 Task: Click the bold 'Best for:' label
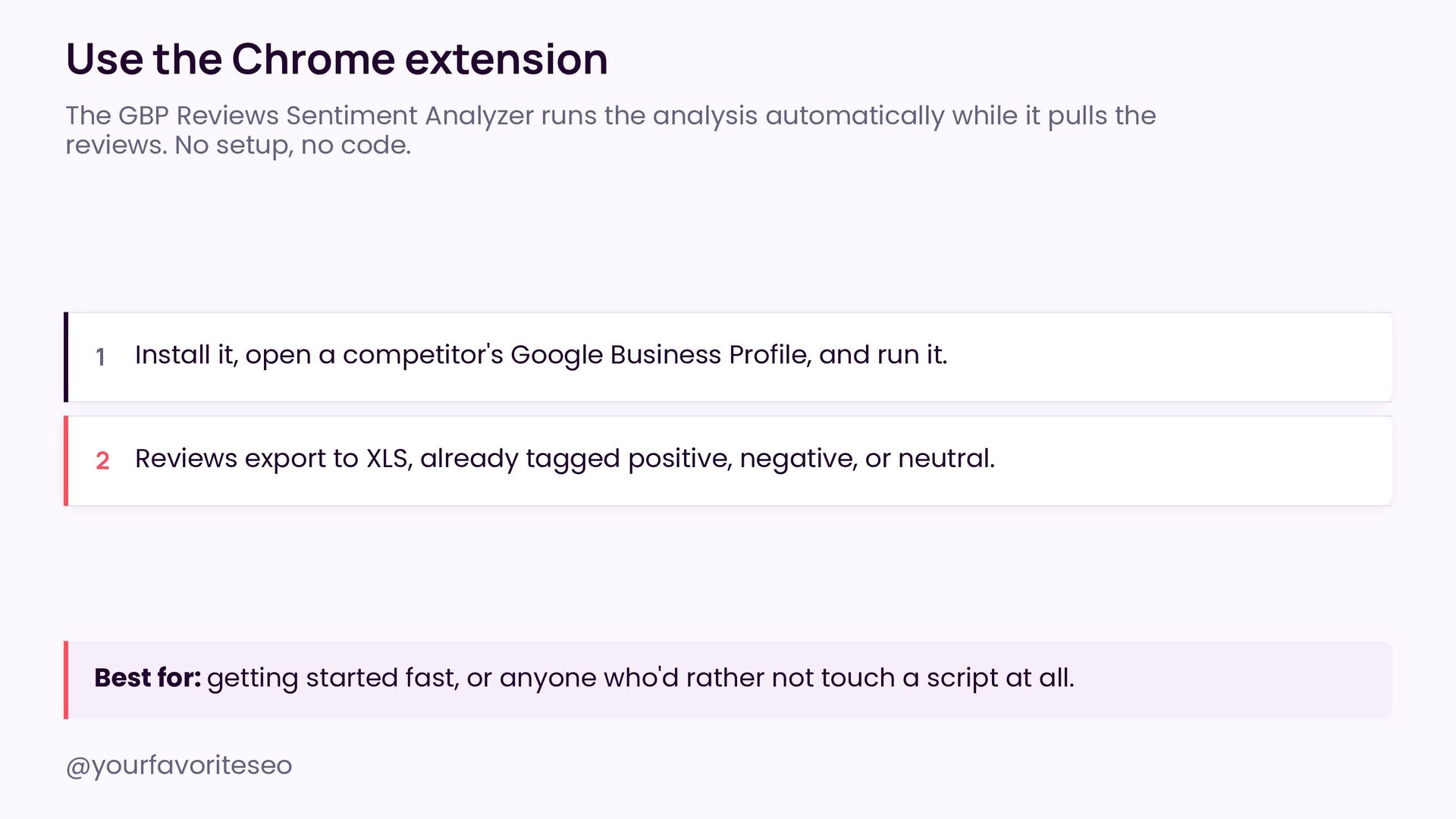click(x=147, y=677)
